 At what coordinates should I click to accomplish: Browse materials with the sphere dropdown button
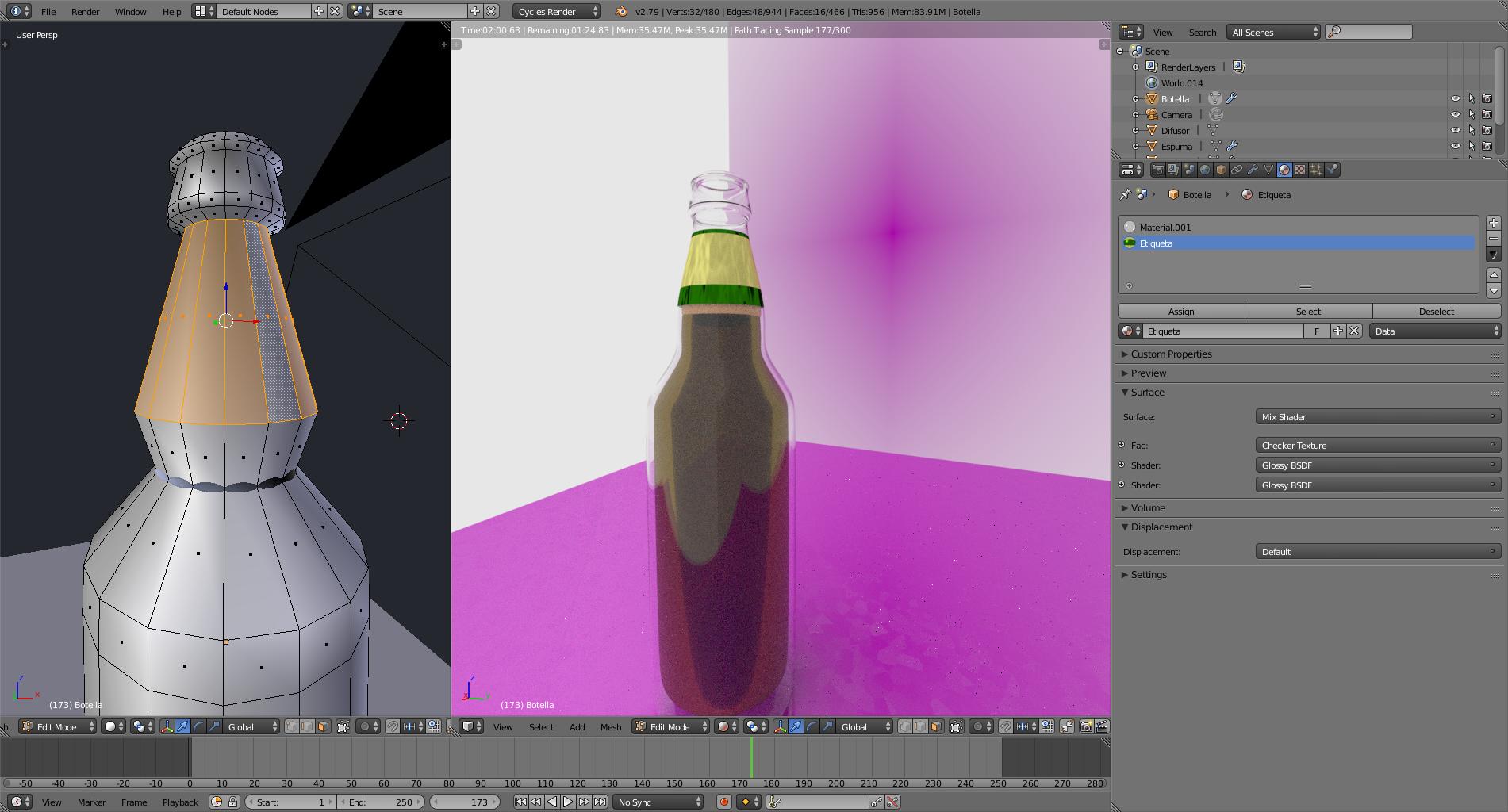1130,331
